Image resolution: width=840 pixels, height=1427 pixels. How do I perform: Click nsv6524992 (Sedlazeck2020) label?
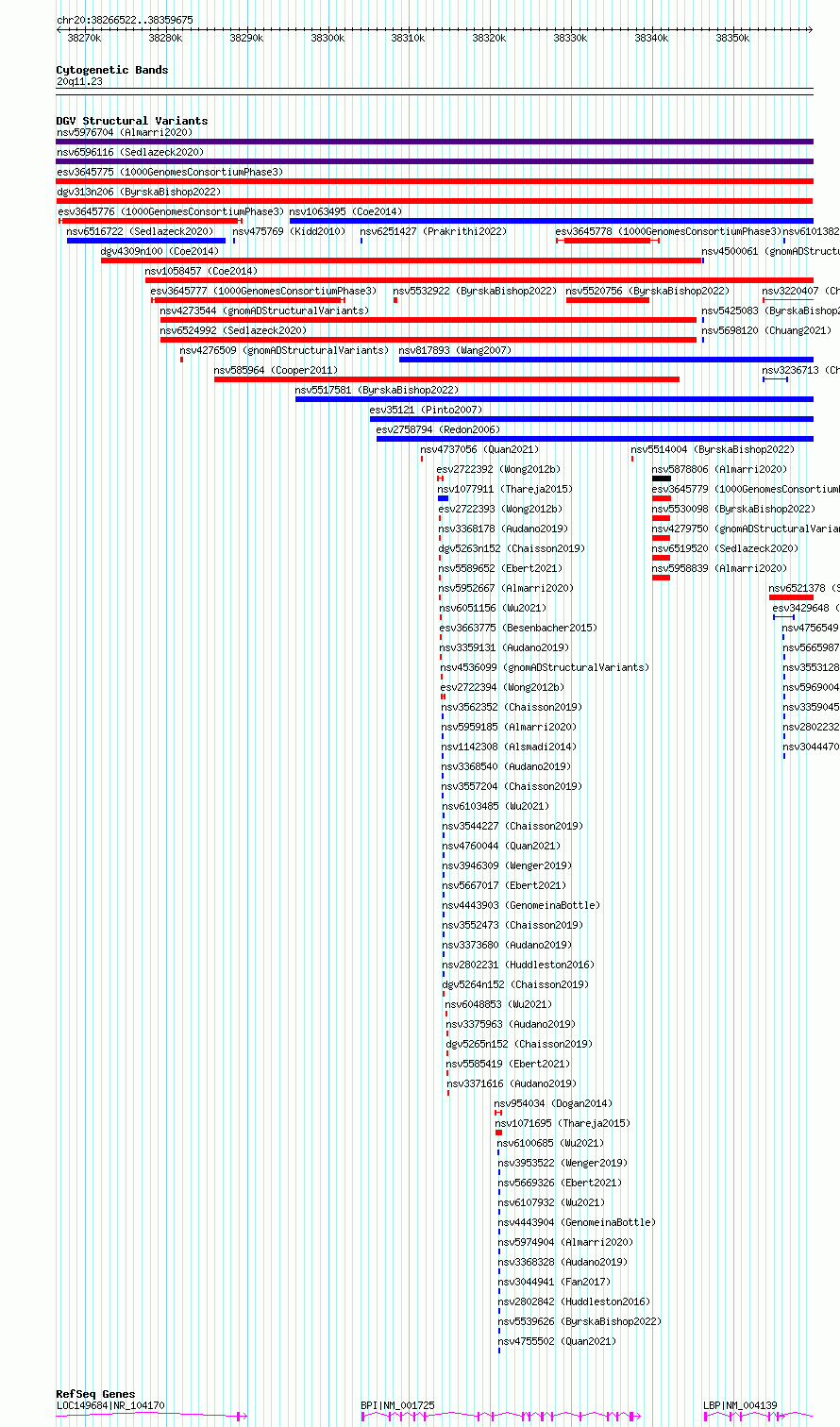233,330
